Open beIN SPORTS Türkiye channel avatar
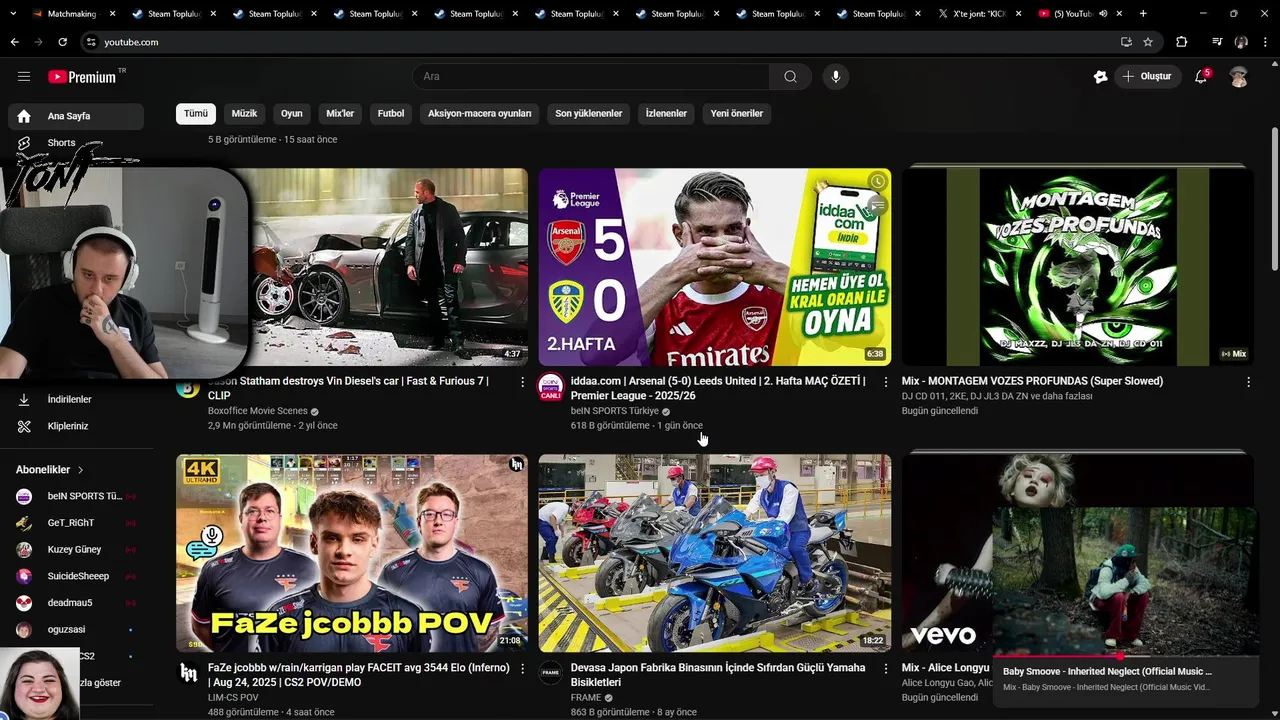Viewport: 1280px width, 720px height. 551,387
